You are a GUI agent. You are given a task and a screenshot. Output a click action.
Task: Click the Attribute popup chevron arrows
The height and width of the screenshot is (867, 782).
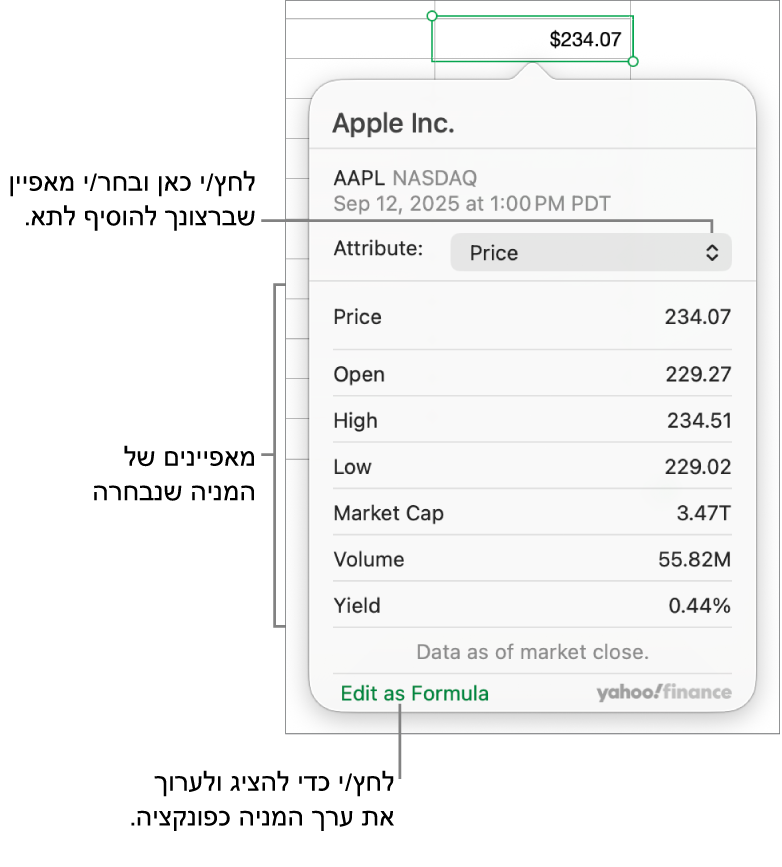coord(712,253)
